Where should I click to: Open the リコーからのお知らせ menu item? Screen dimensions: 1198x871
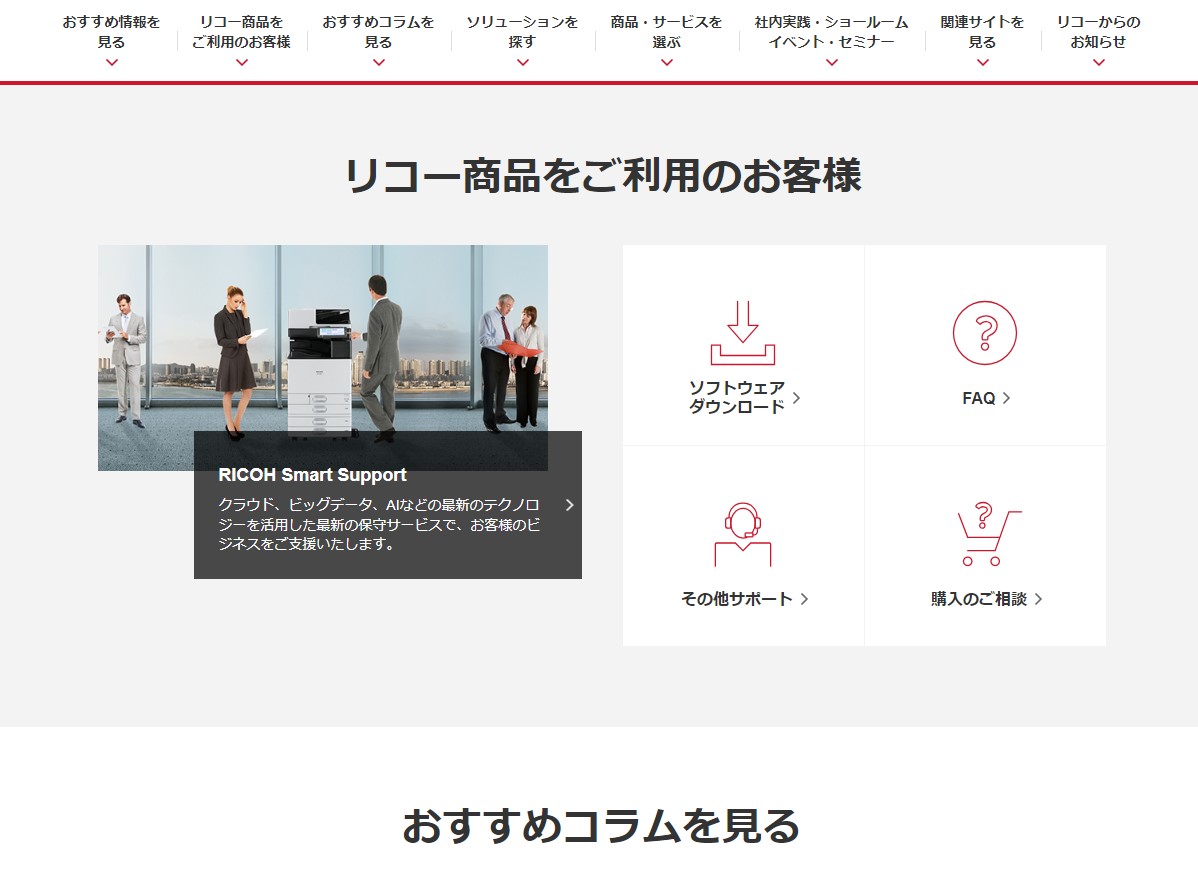1099,32
